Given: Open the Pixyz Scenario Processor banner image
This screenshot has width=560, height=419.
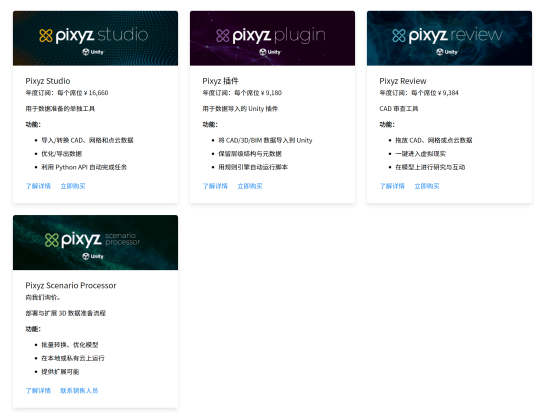Looking at the screenshot, I should pyautogui.click(x=95, y=243).
